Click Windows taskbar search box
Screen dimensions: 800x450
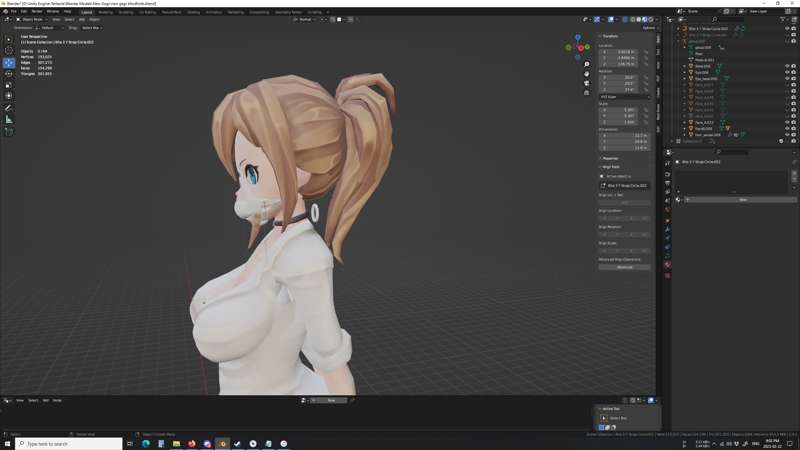(69, 444)
